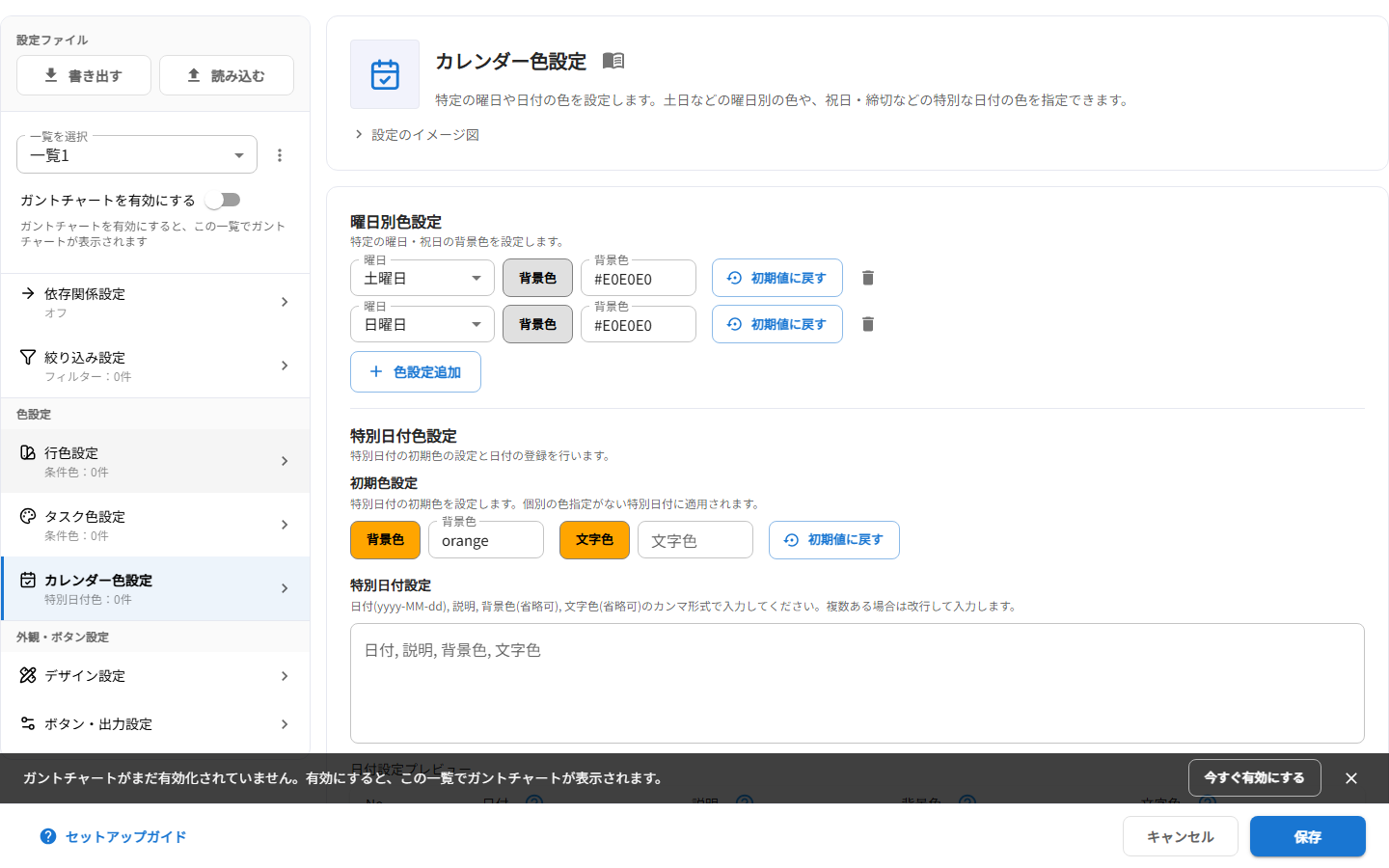This screenshot has height=868, width=1389.
Task: Open 行色設定 menu item
Action: pos(155,461)
